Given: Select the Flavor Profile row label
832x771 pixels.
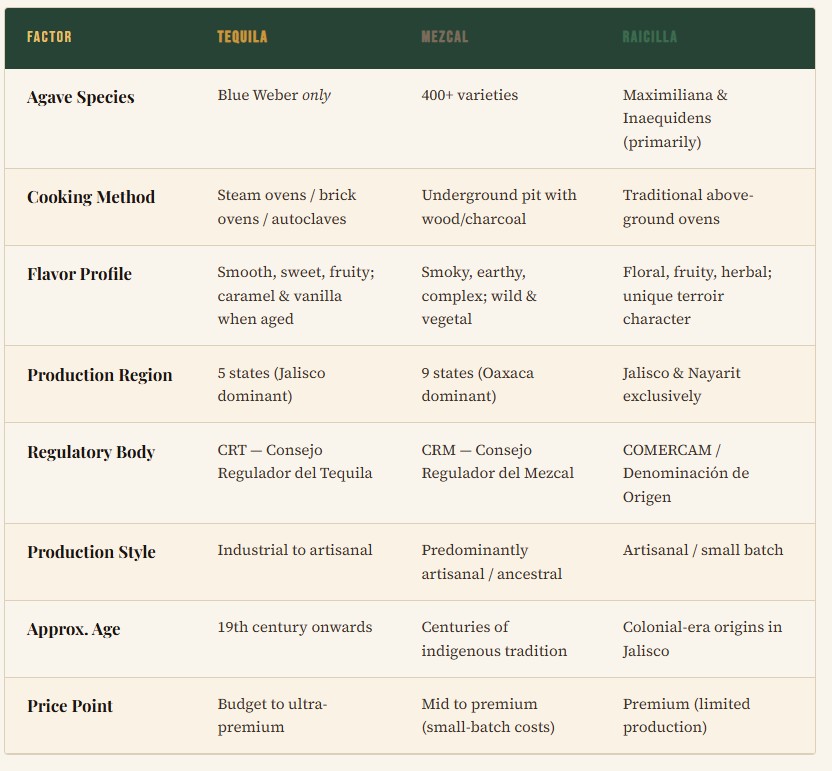Looking at the screenshot, I should point(80,274).
